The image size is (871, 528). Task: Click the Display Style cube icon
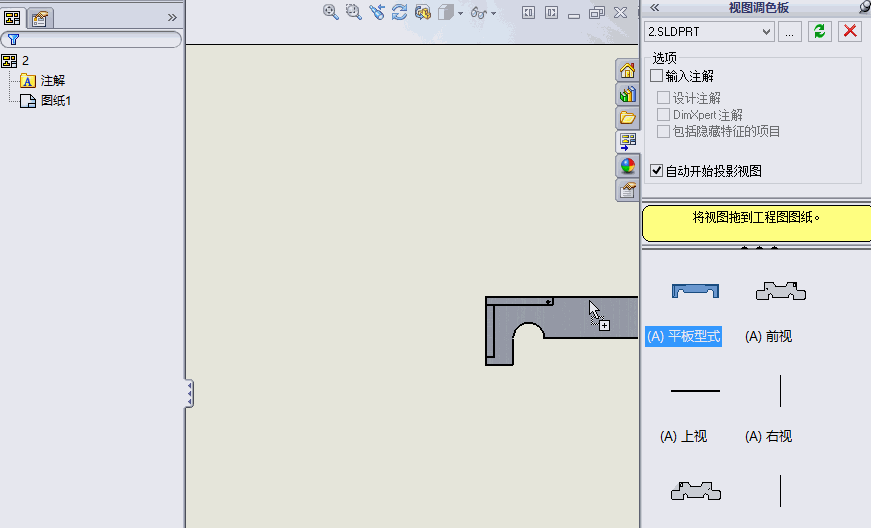pyautogui.click(x=445, y=12)
